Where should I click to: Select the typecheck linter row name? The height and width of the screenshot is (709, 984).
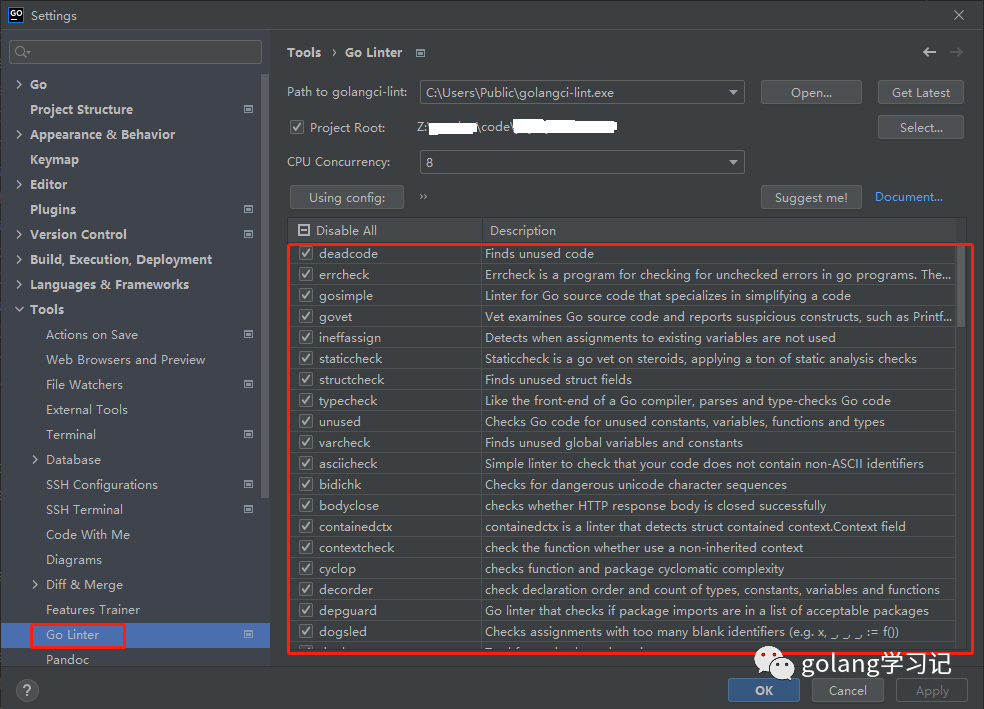click(x=348, y=400)
